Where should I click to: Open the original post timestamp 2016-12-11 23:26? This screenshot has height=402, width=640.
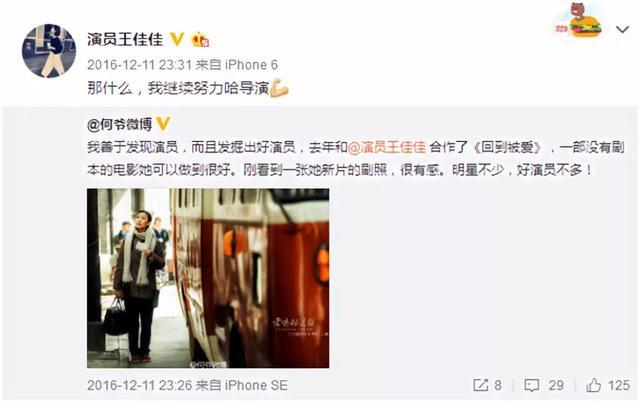[139, 385]
